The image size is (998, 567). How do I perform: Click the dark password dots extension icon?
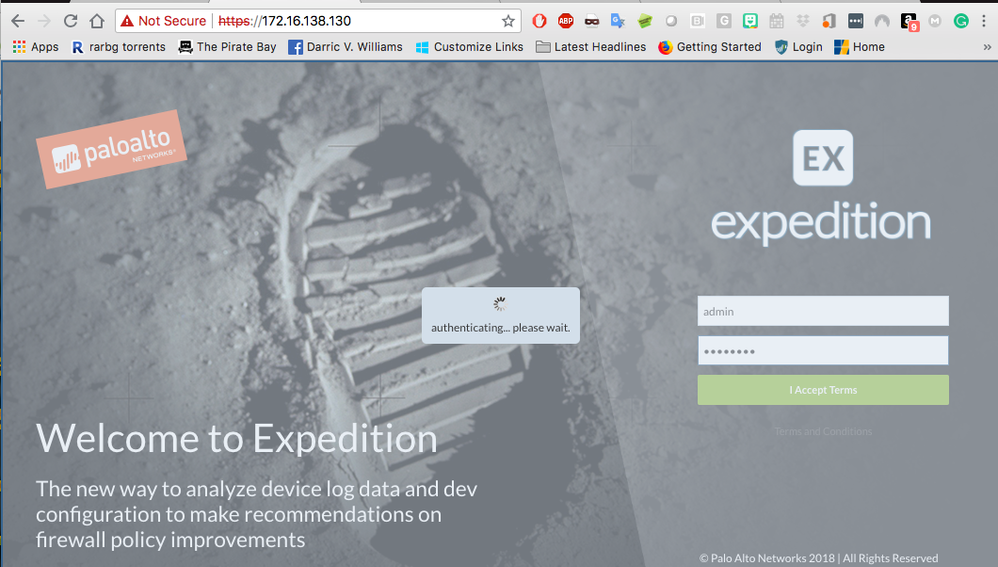point(855,21)
